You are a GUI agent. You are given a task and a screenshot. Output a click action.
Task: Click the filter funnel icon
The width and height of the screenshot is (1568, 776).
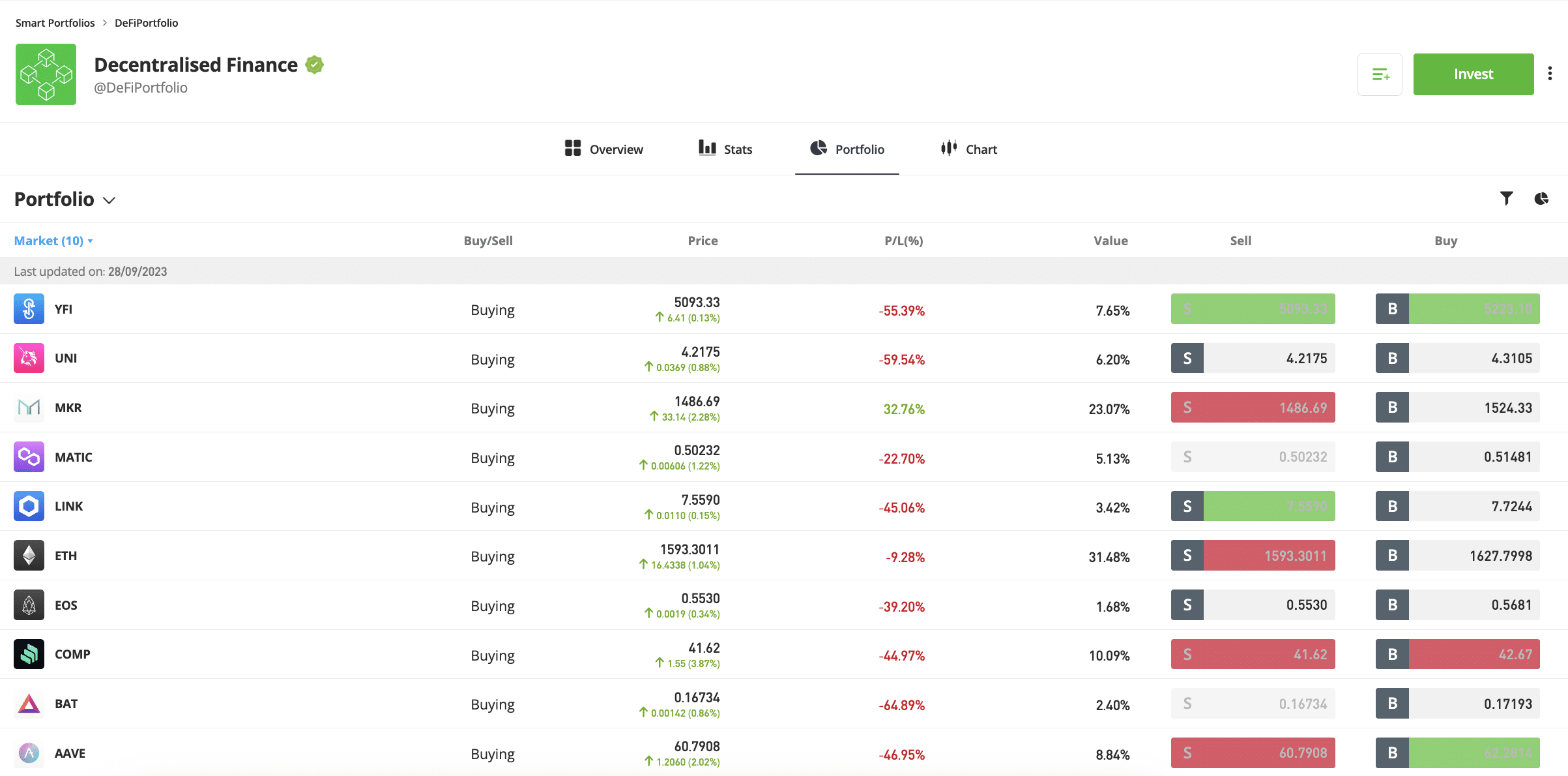[1506, 198]
